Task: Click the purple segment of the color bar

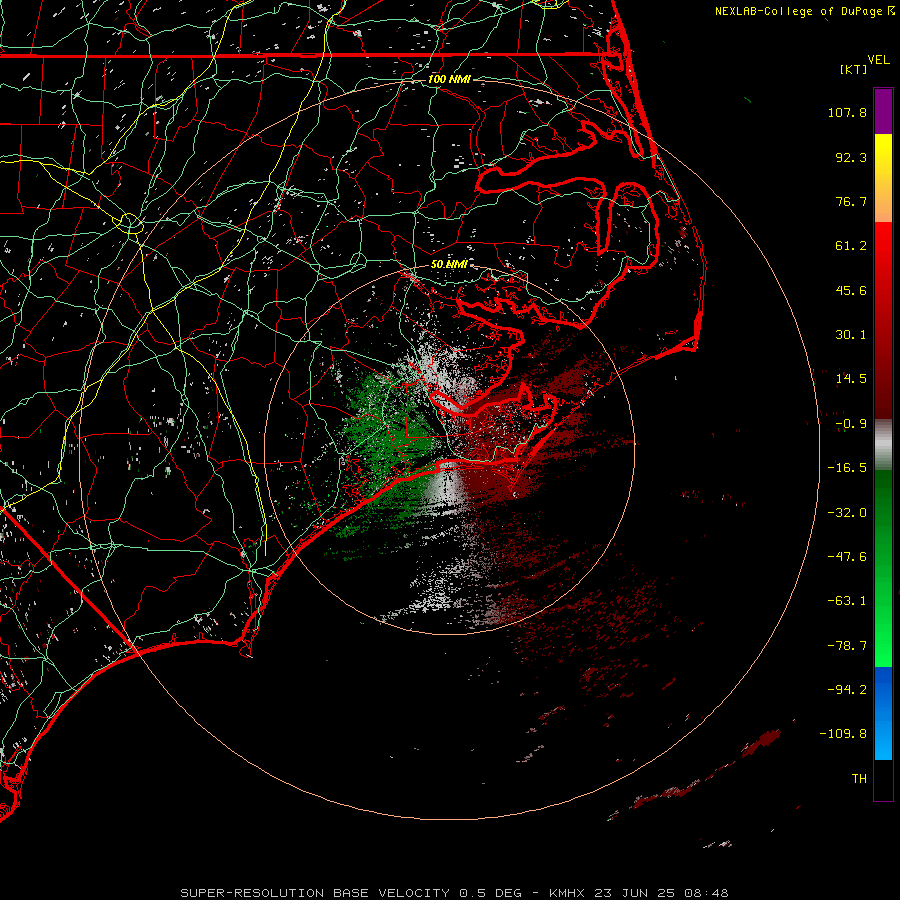Action: tap(883, 111)
